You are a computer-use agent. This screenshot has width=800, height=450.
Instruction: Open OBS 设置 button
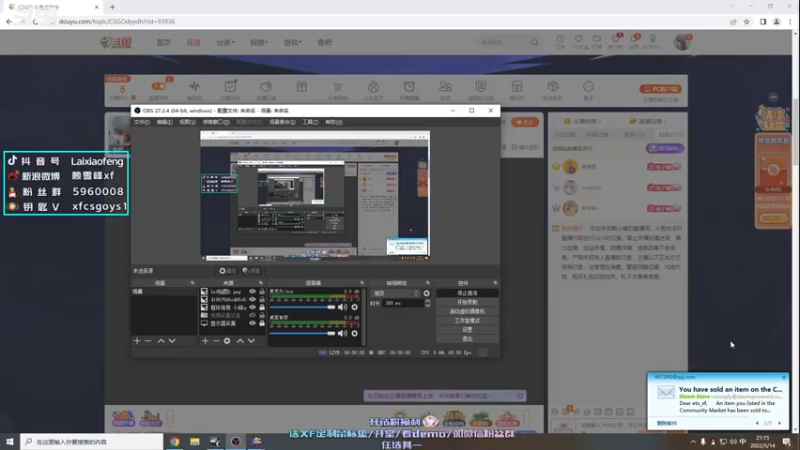coord(467,330)
